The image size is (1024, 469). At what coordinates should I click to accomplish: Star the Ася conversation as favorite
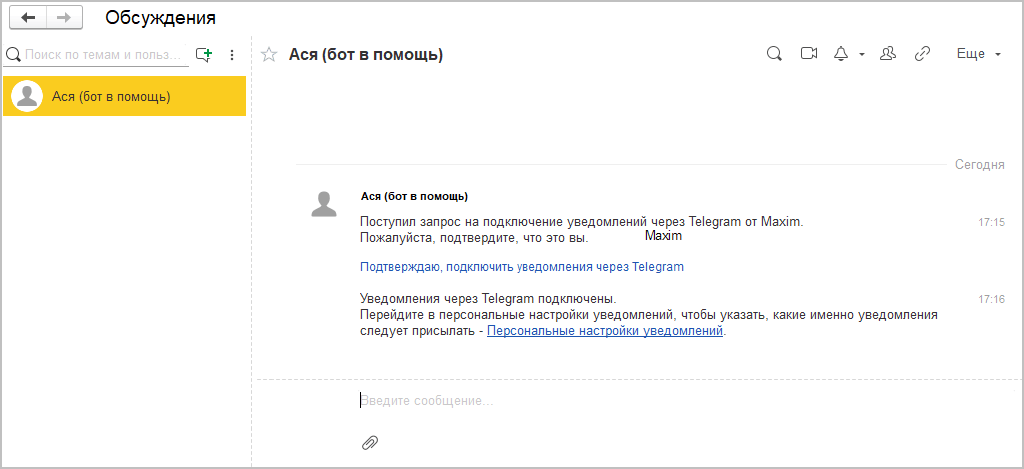268,55
